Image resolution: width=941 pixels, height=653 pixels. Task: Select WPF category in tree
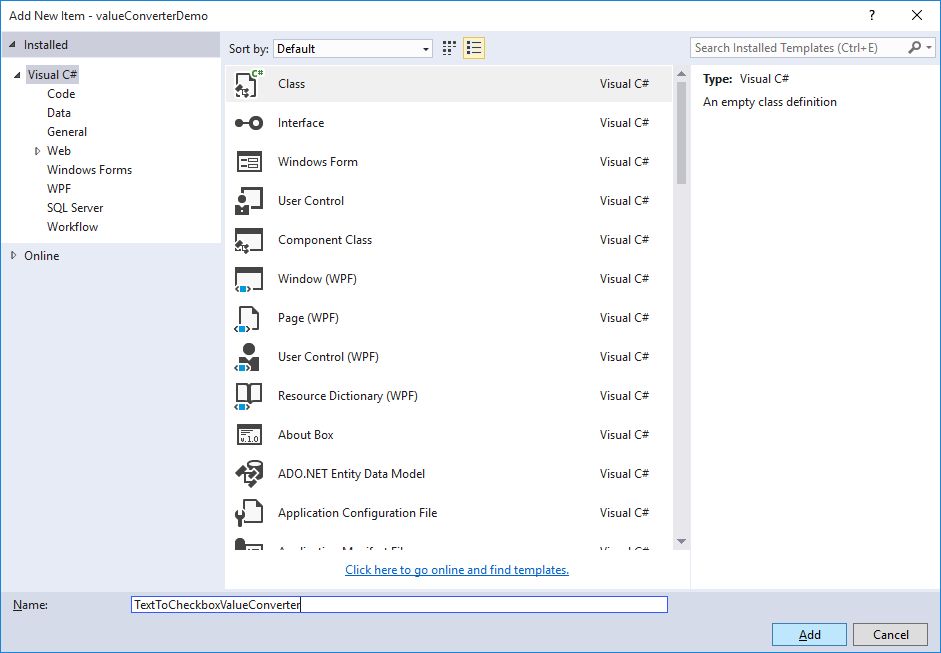click(59, 189)
